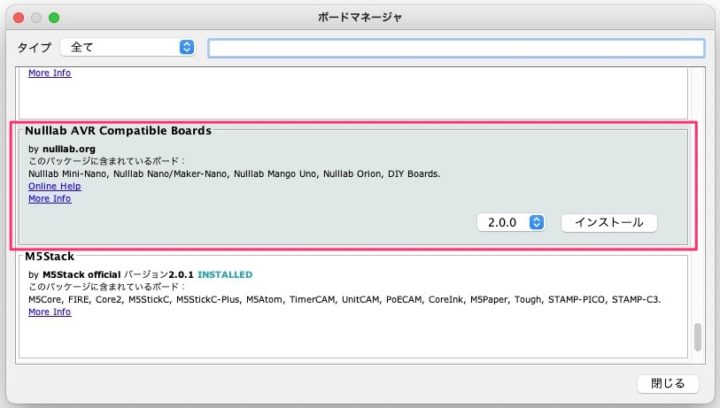Open the Online Help link under Nulllab
Viewport: 720px width, 408px height.
click(x=55, y=186)
